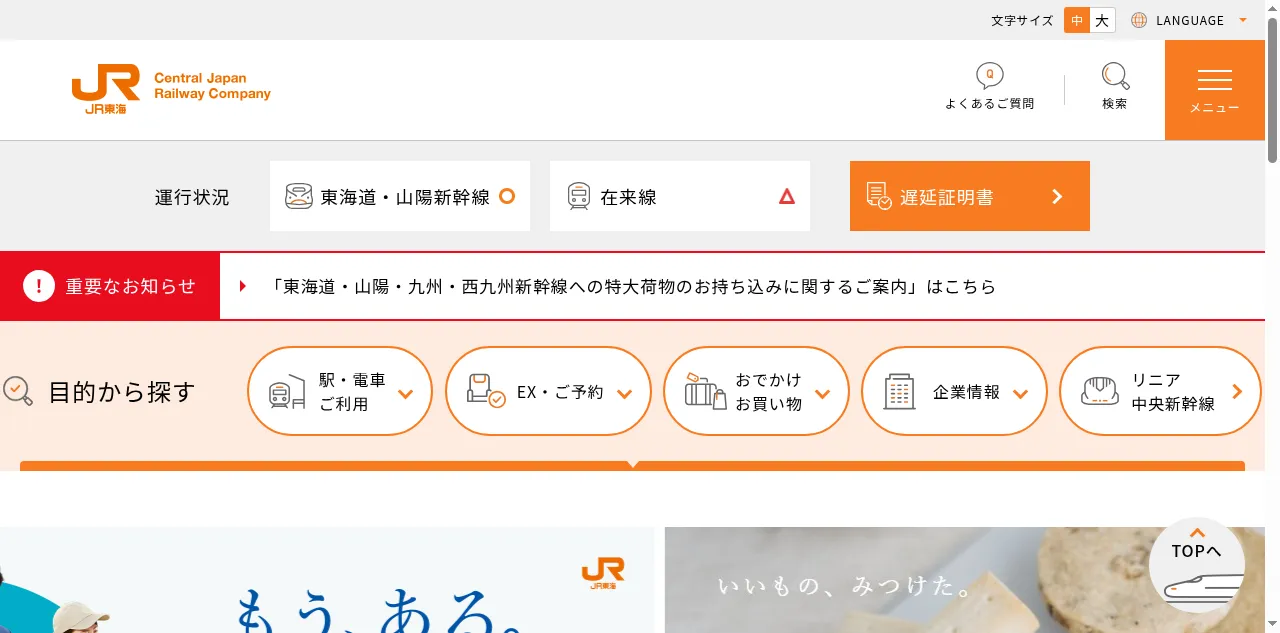Click the helmet icon for リニア中央新幹線
The width and height of the screenshot is (1280, 633).
coord(1100,391)
